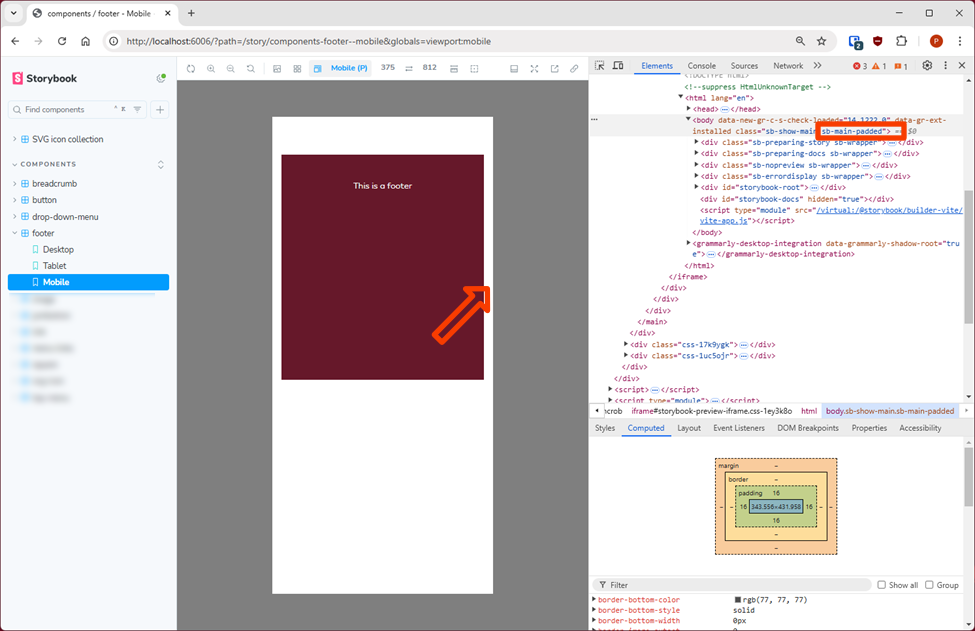Toggle the DevTools device toolbar
This screenshot has width=975, height=631.
[618, 65]
